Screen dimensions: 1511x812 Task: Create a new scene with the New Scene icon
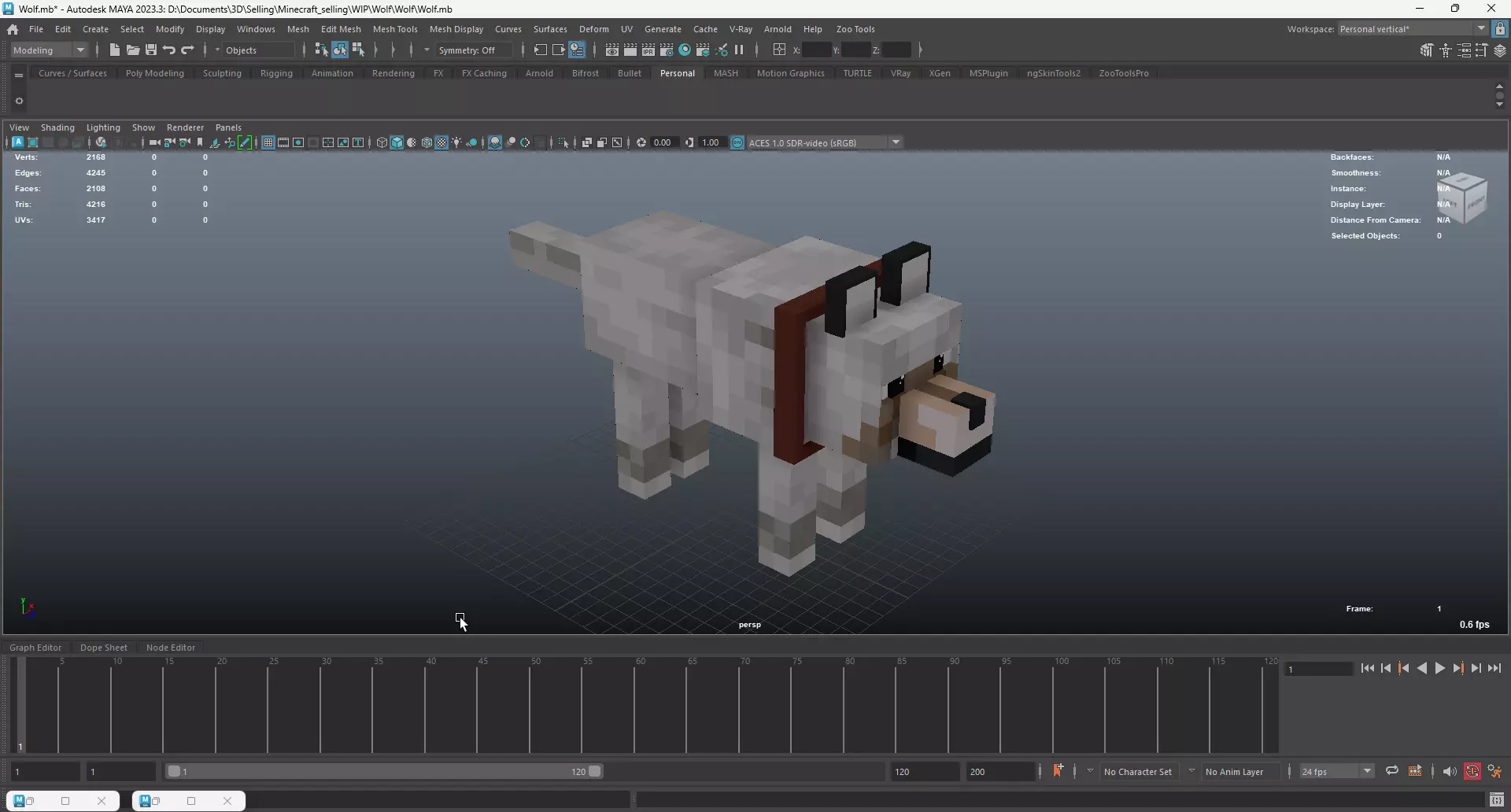[x=114, y=50]
